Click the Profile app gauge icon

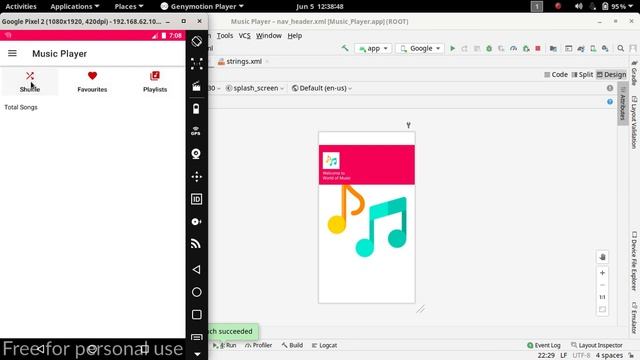tap(513, 48)
